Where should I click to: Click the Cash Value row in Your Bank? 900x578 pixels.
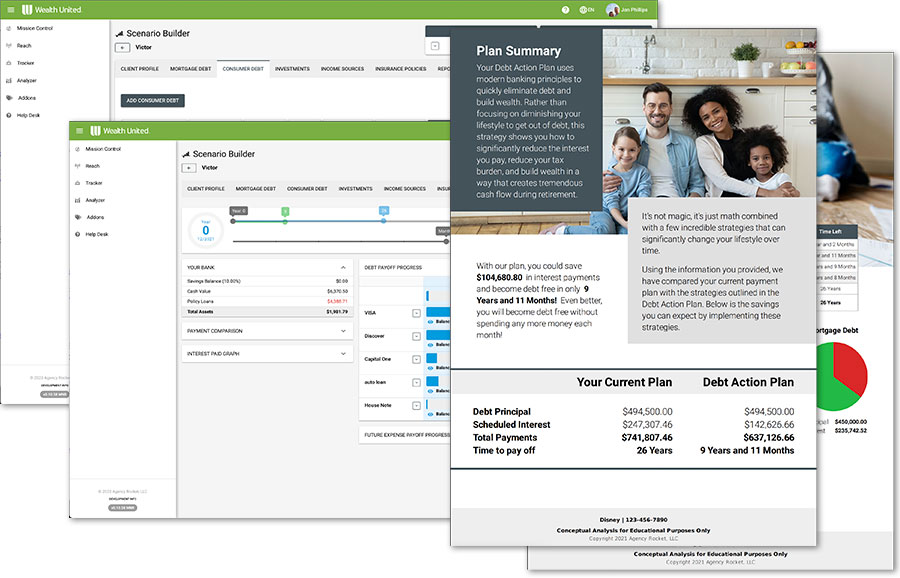(x=267, y=292)
